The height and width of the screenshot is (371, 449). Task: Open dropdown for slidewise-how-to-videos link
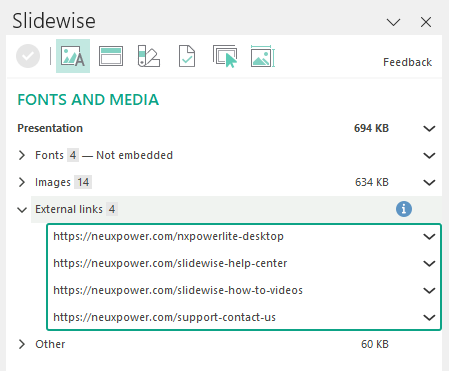(429, 291)
